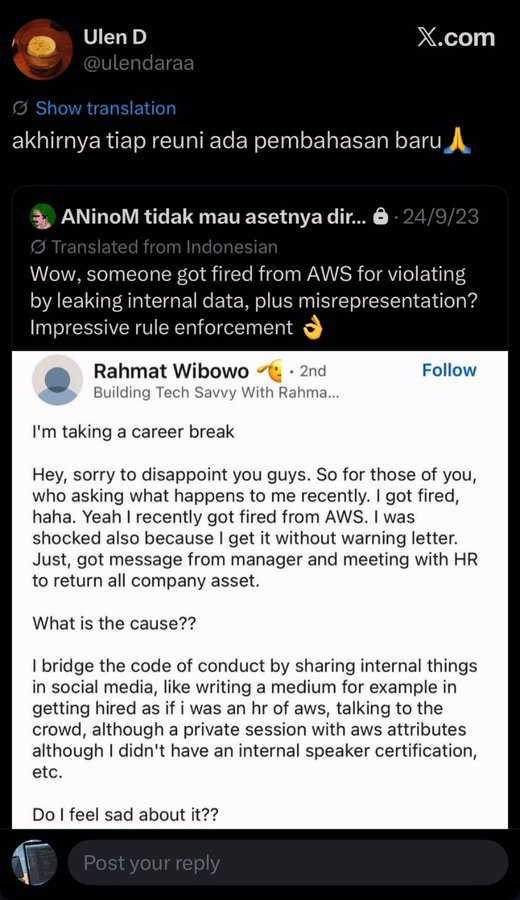Tap the 24/9/23 date of quoted post
The image size is (520, 900).
441,217
